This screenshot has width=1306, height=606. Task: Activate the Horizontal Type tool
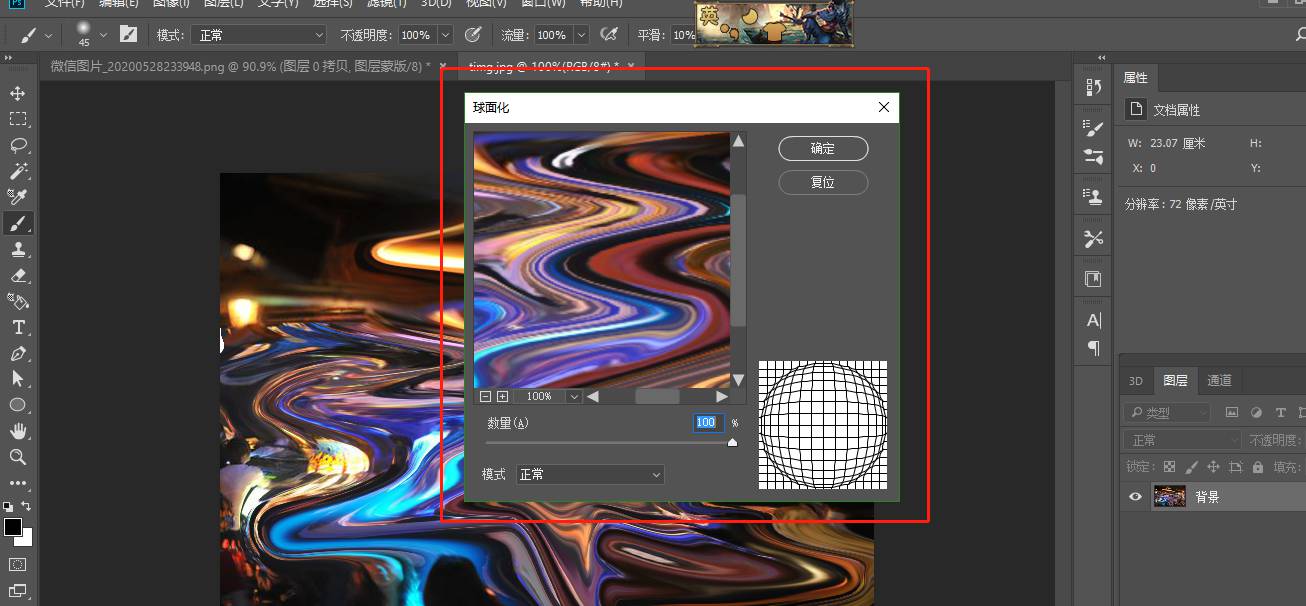pyautogui.click(x=18, y=327)
